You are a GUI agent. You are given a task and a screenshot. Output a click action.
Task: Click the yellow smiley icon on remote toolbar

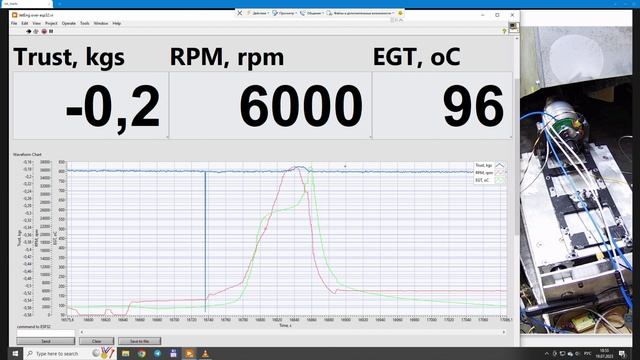(400, 13)
